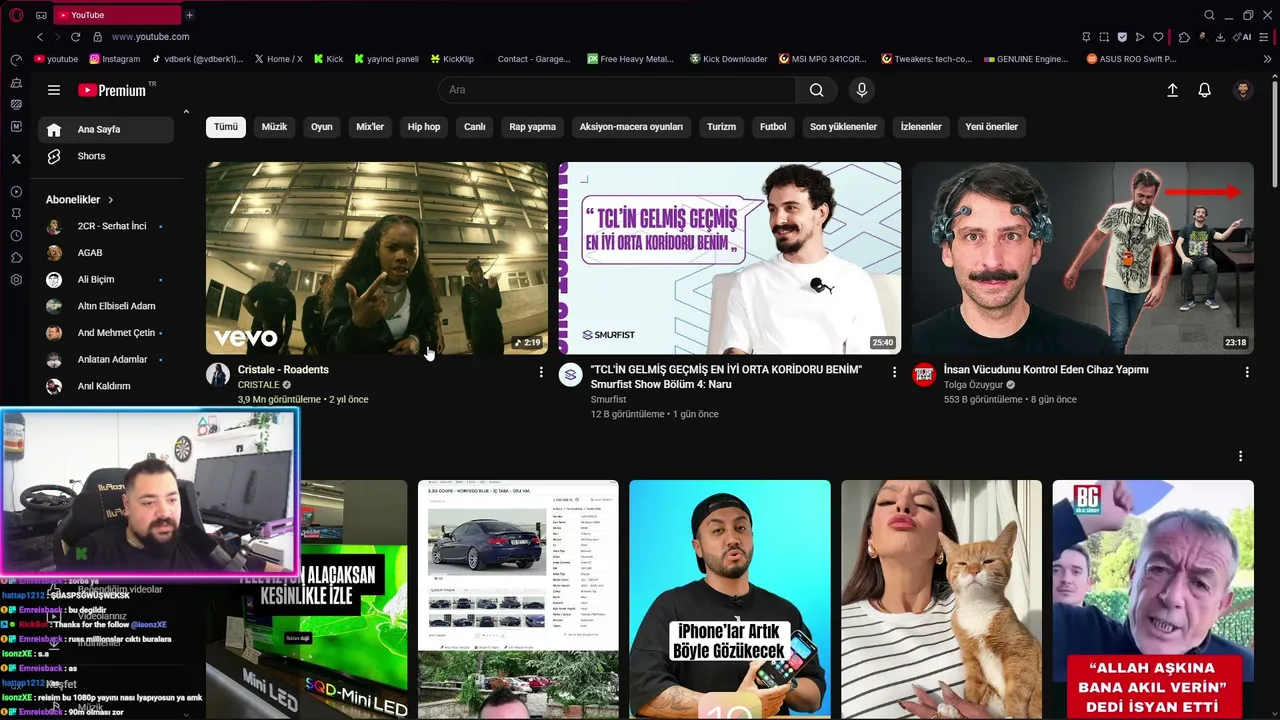Expand the Abonelikler subscriptions section
1280x720 pixels.
tap(80, 200)
